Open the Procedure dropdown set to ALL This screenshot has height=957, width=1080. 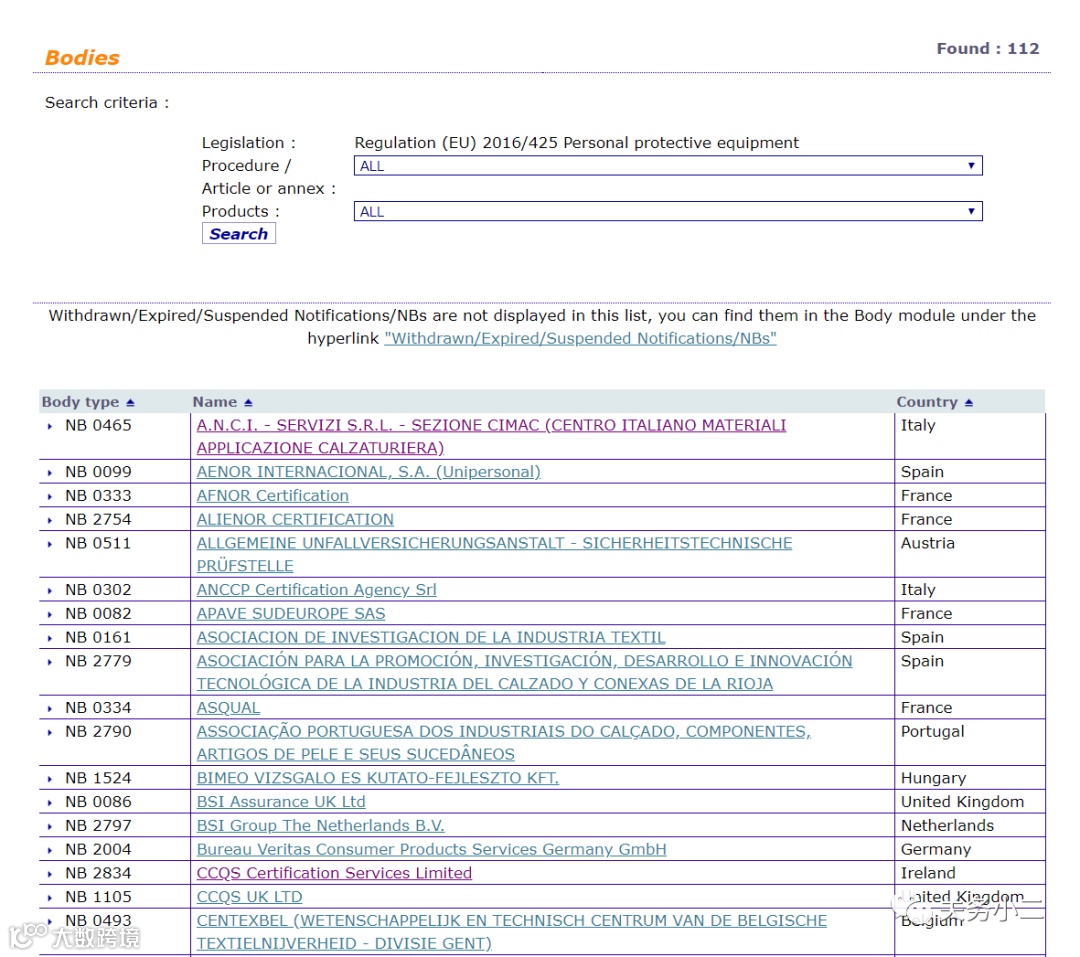tap(667, 165)
